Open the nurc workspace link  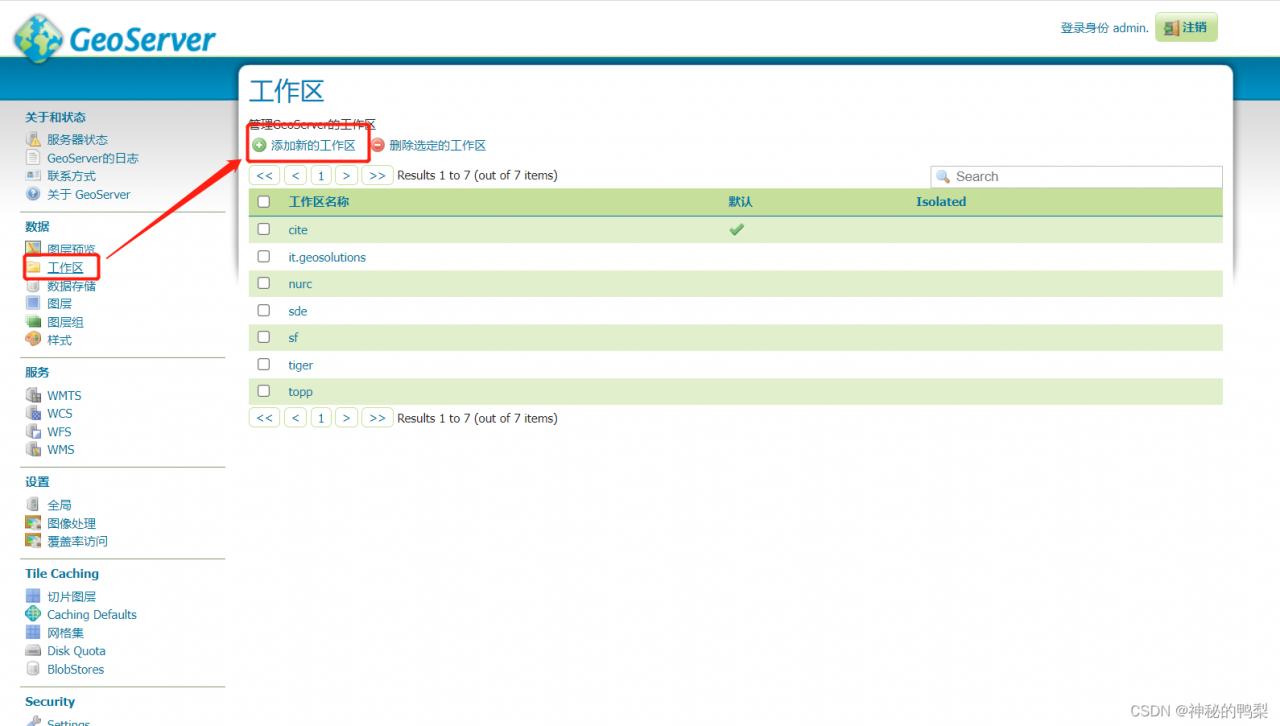(300, 284)
